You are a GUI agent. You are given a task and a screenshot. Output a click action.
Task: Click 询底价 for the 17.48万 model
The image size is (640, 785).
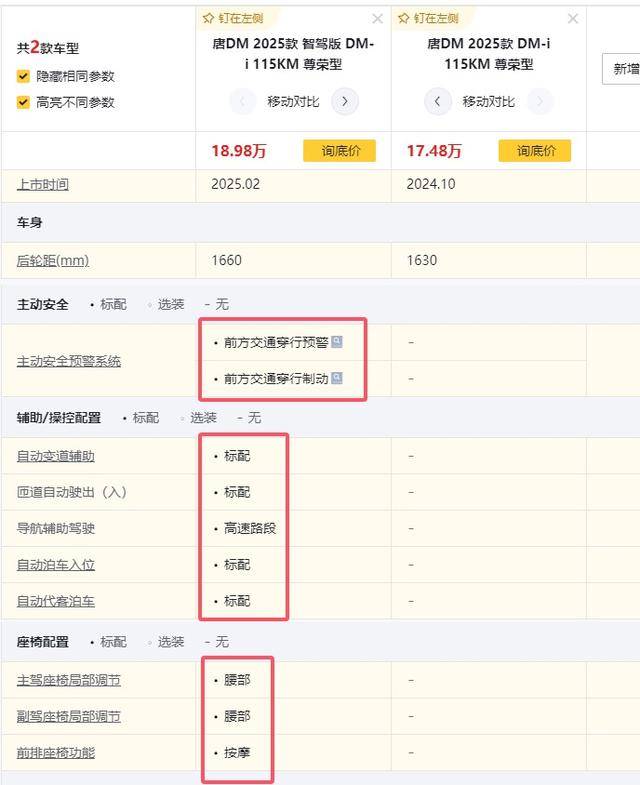pyautogui.click(x=535, y=151)
